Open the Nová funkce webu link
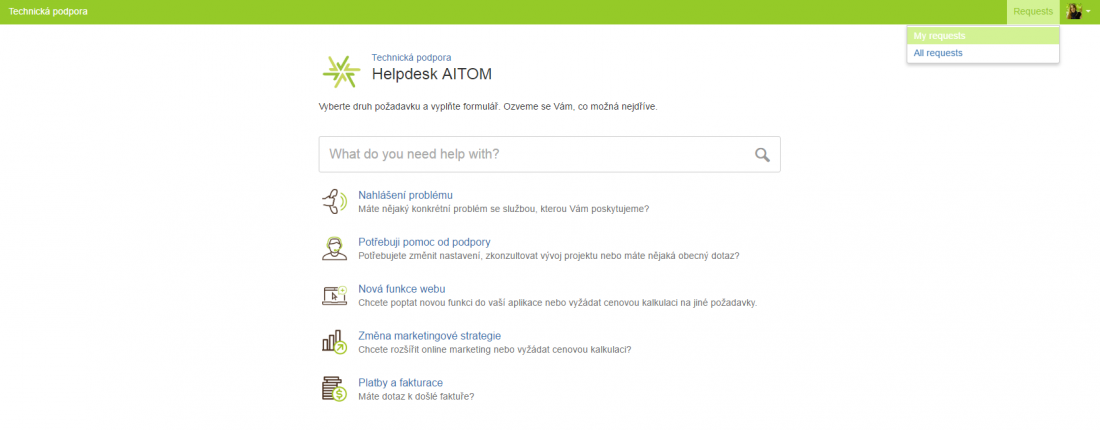 click(402, 289)
